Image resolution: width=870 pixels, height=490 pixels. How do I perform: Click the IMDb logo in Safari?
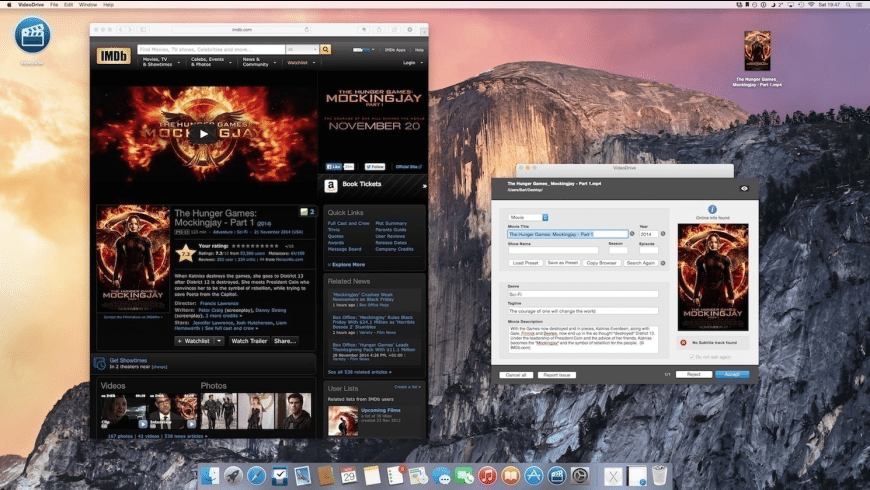tap(114, 56)
